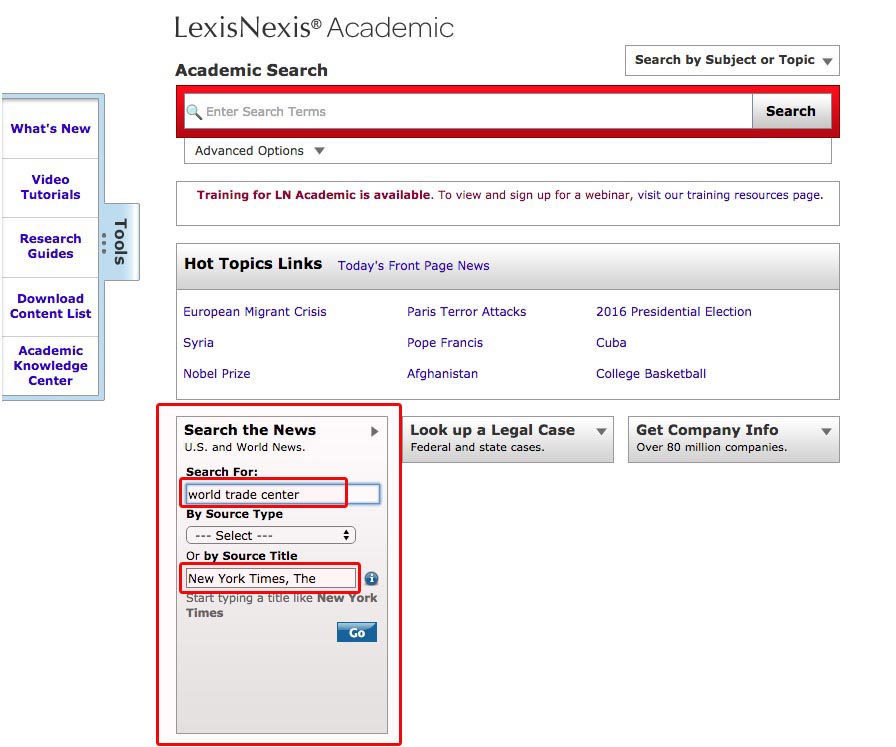Open the Cuba topic link

pyautogui.click(x=611, y=343)
